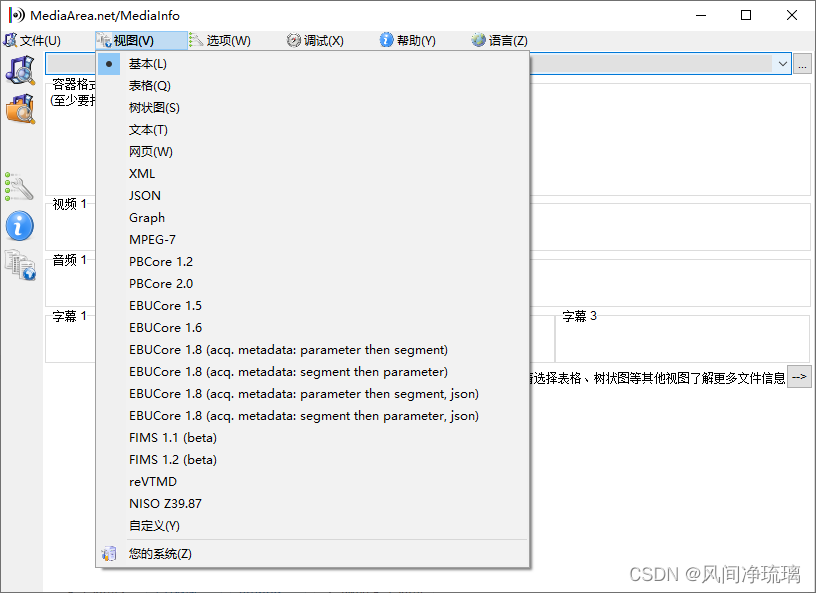Expand the file path dropdown arrow

tap(782, 64)
